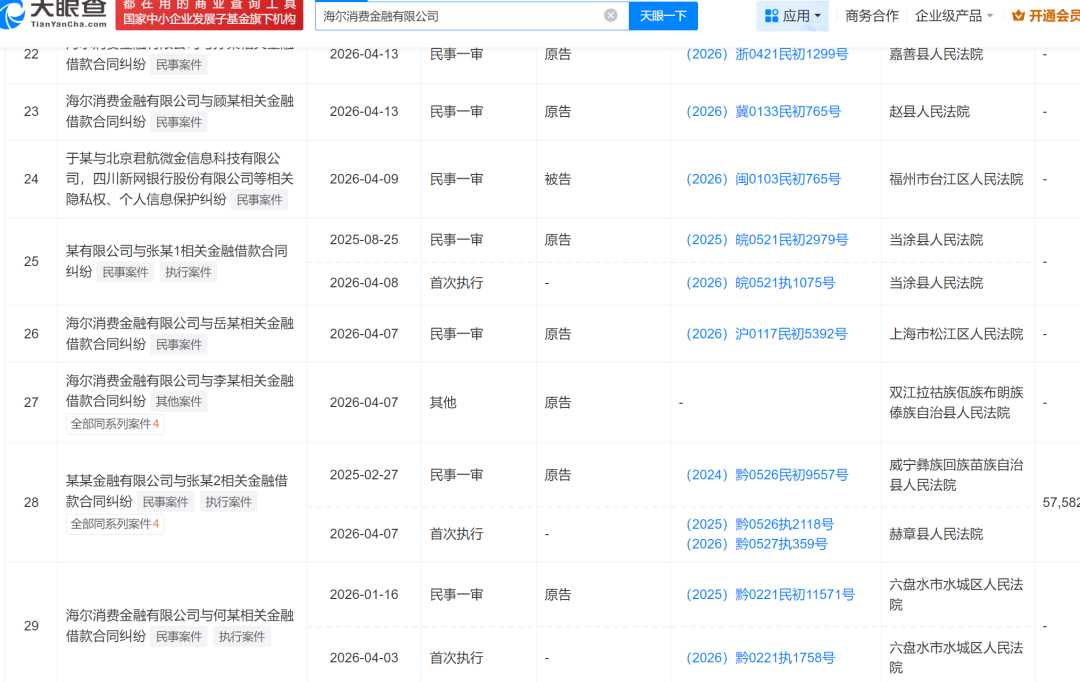This screenshot has width=1080, height=682.
Task: Click the 海尔消费金融有限公司与何某 case title
Action: tap(180, 626)
